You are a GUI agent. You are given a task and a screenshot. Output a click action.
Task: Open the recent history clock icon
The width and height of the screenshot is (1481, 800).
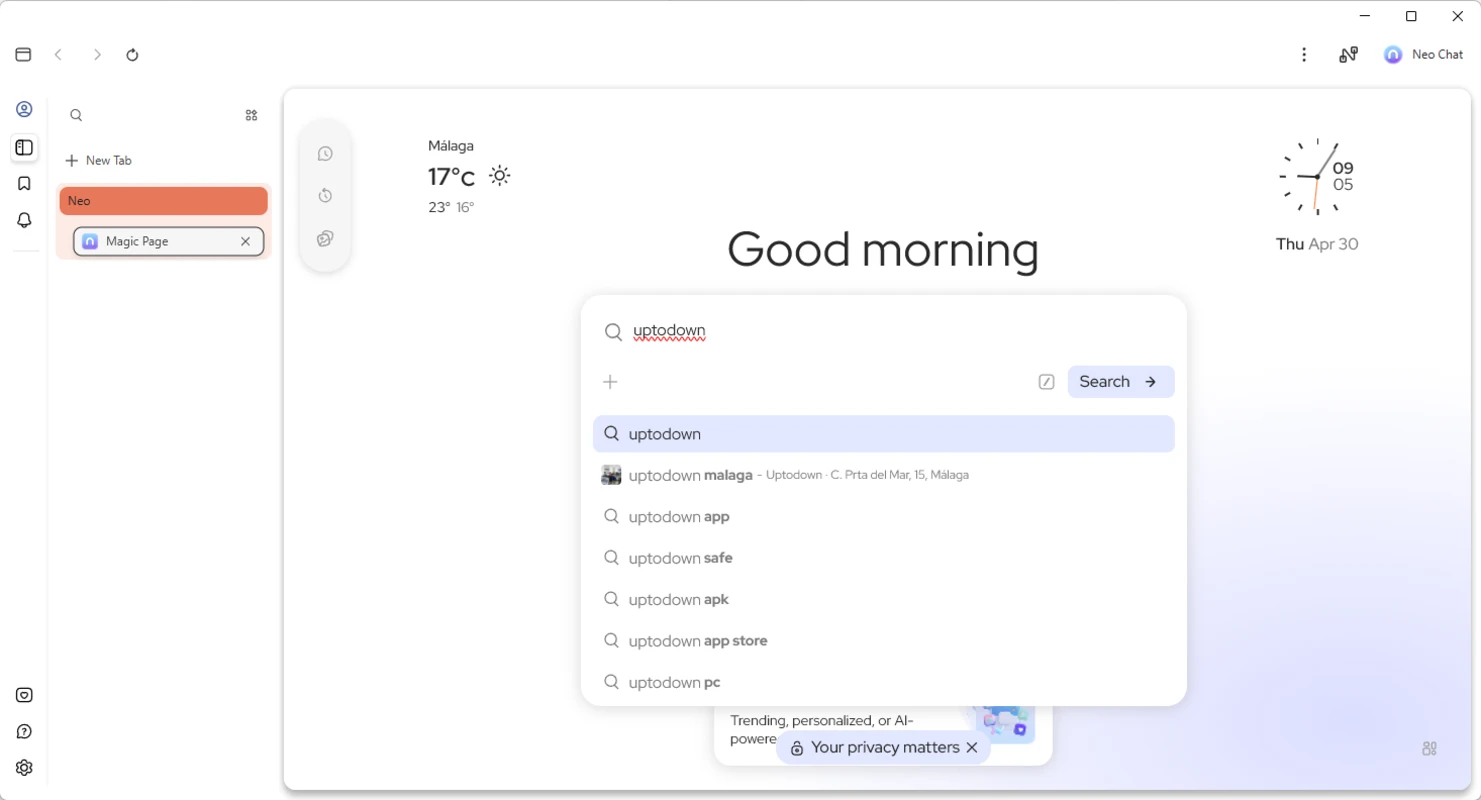(325, 196)
